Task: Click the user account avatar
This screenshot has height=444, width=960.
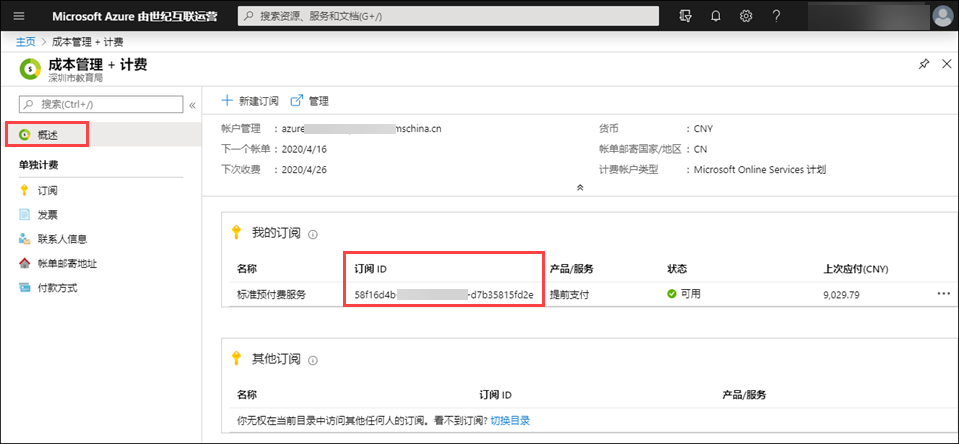Action: (x=942, y=16)
